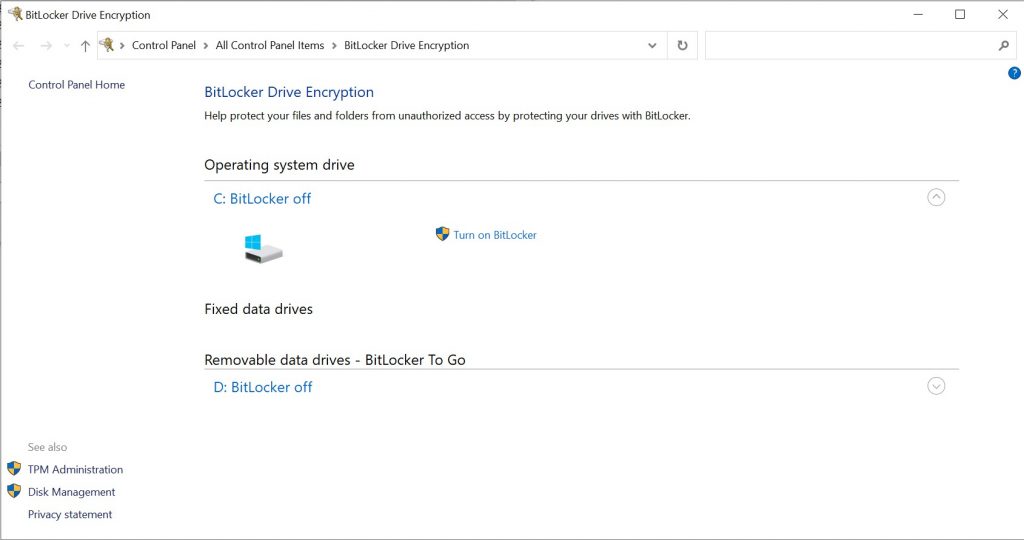1024x540 pixels.
Task: Click the shield icon next to TPM Administration
Action: (14, 469)
